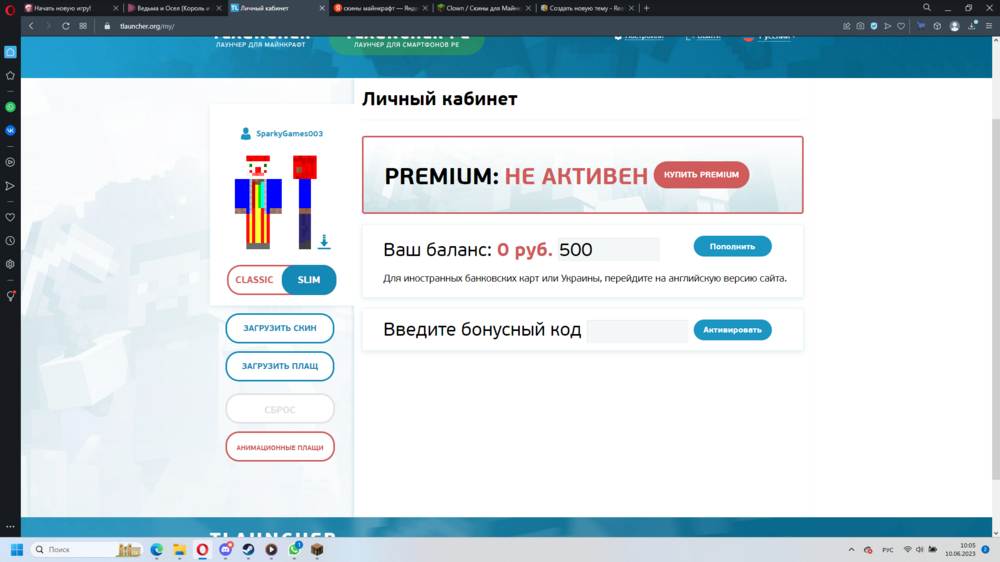Switch to 'скины майнкрафт' Yandex tab
Image resolution: width=1000 pixels, height=562 pixels.
coord(380,8)
